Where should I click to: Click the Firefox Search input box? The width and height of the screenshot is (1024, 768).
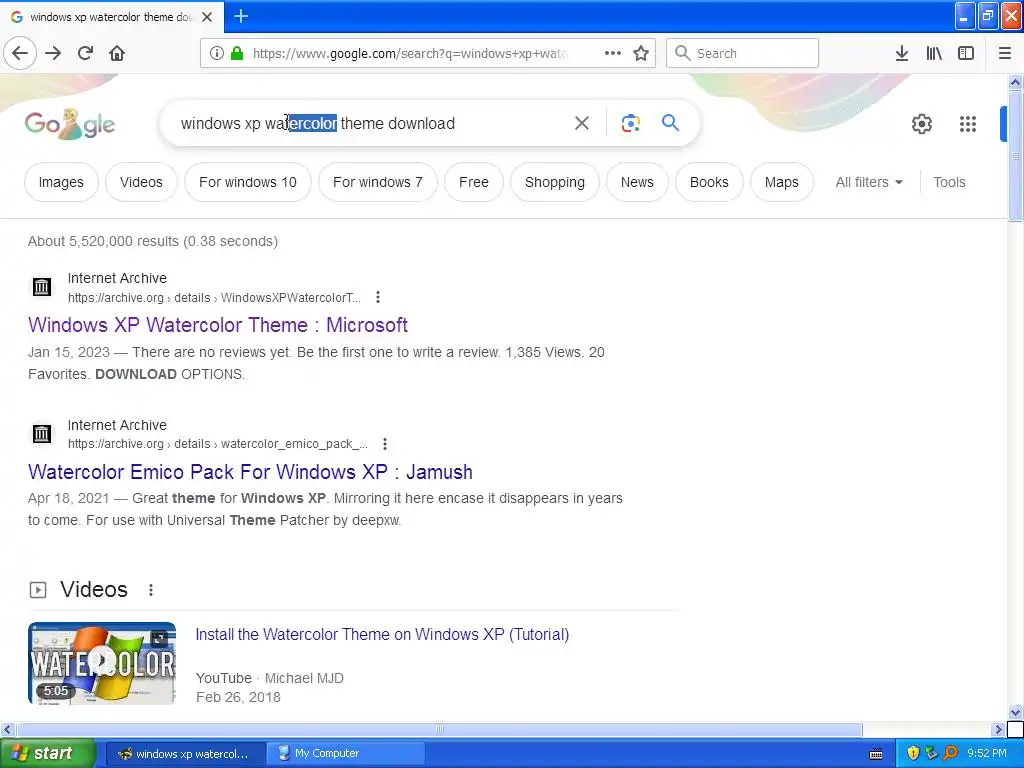pos(742,53)
